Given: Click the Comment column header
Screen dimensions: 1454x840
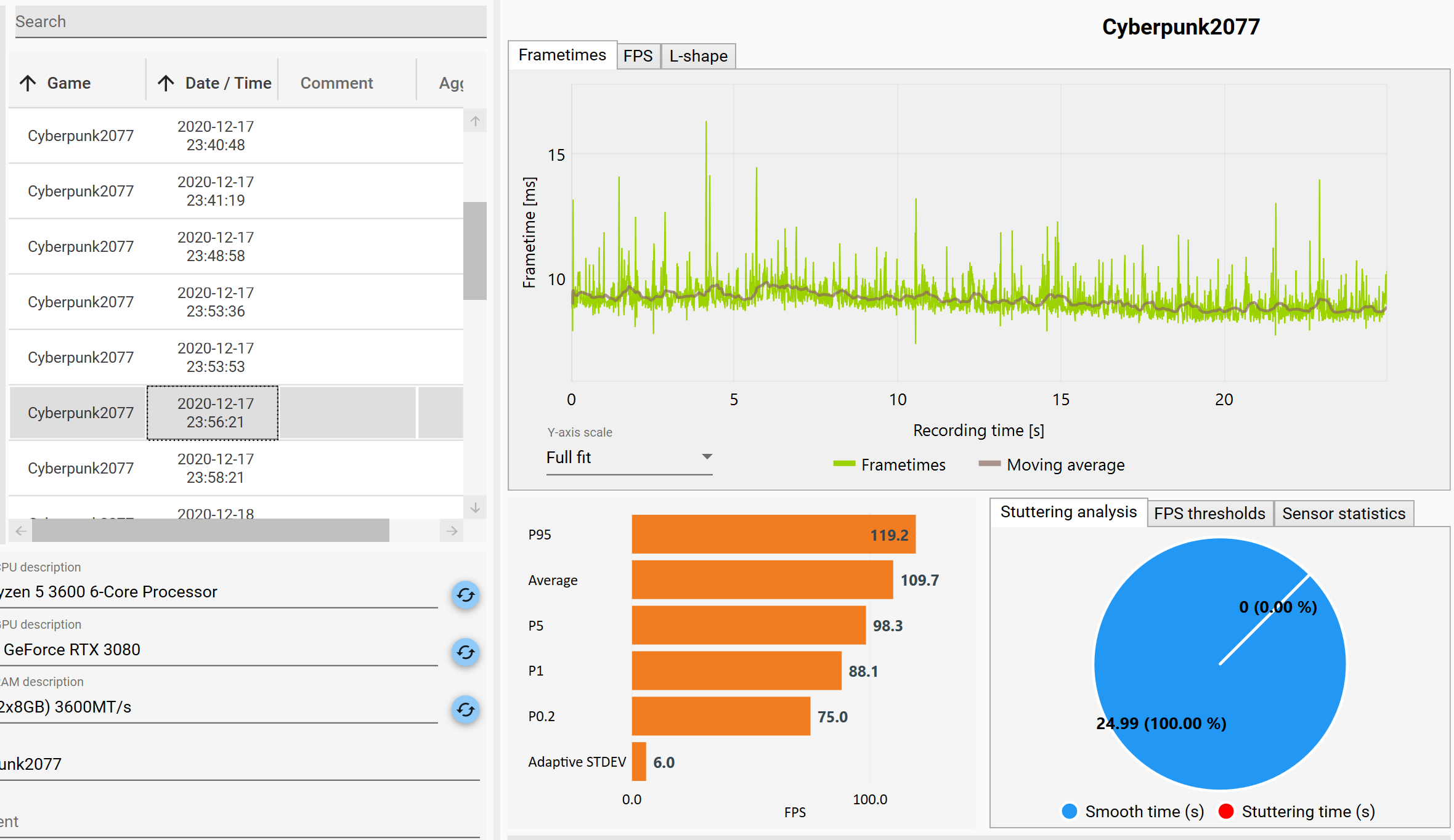Looking at the screenshot, I should pos(336,83).
